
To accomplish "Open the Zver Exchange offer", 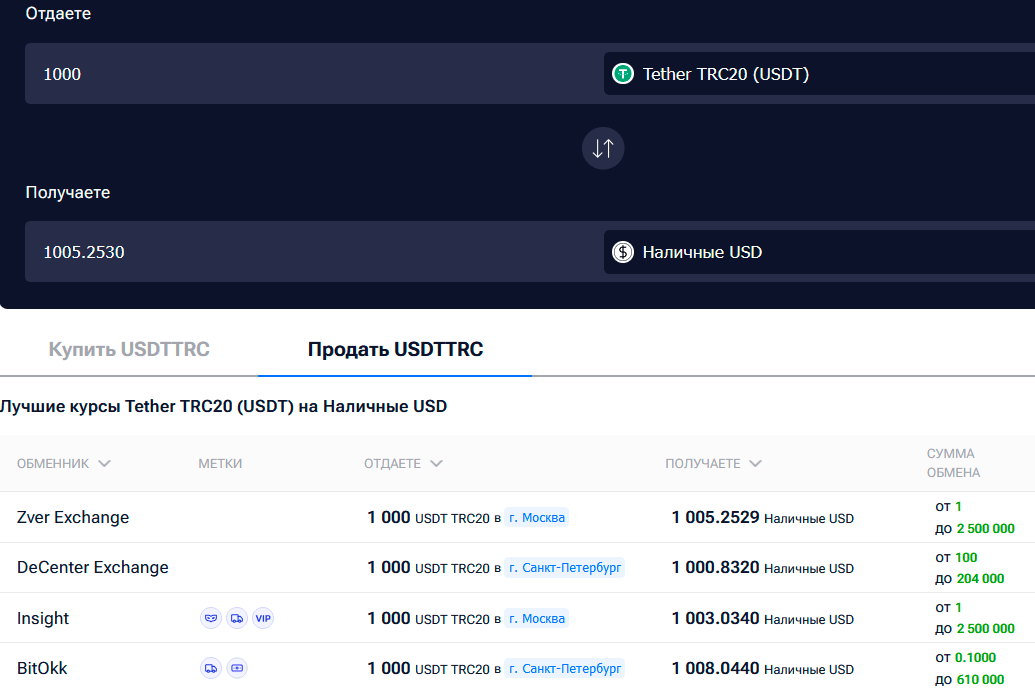I will tap(73, 517).
